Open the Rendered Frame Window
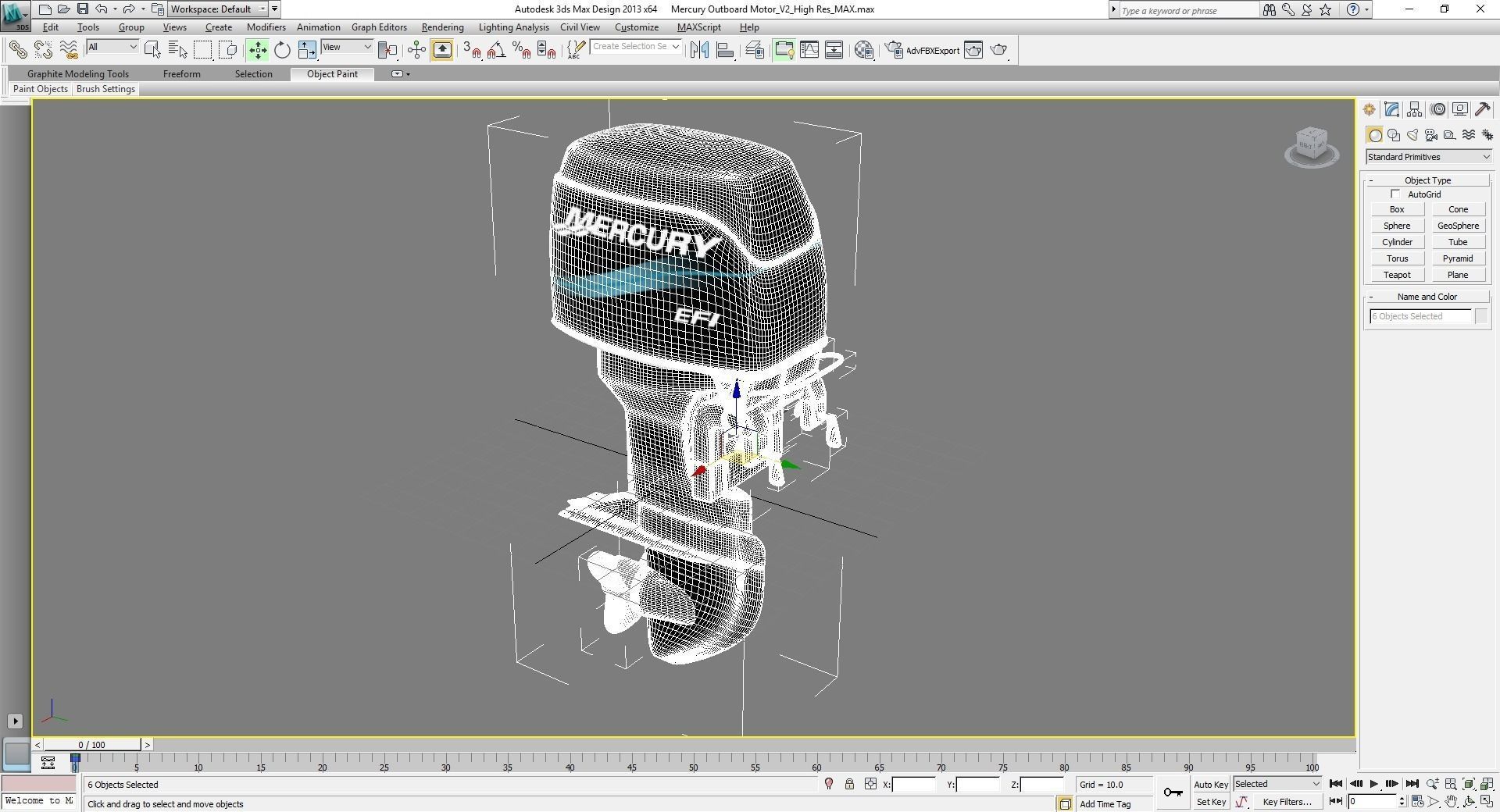Screen dimensions: 1500x812 pyautogui.click(x=973, y=50)
